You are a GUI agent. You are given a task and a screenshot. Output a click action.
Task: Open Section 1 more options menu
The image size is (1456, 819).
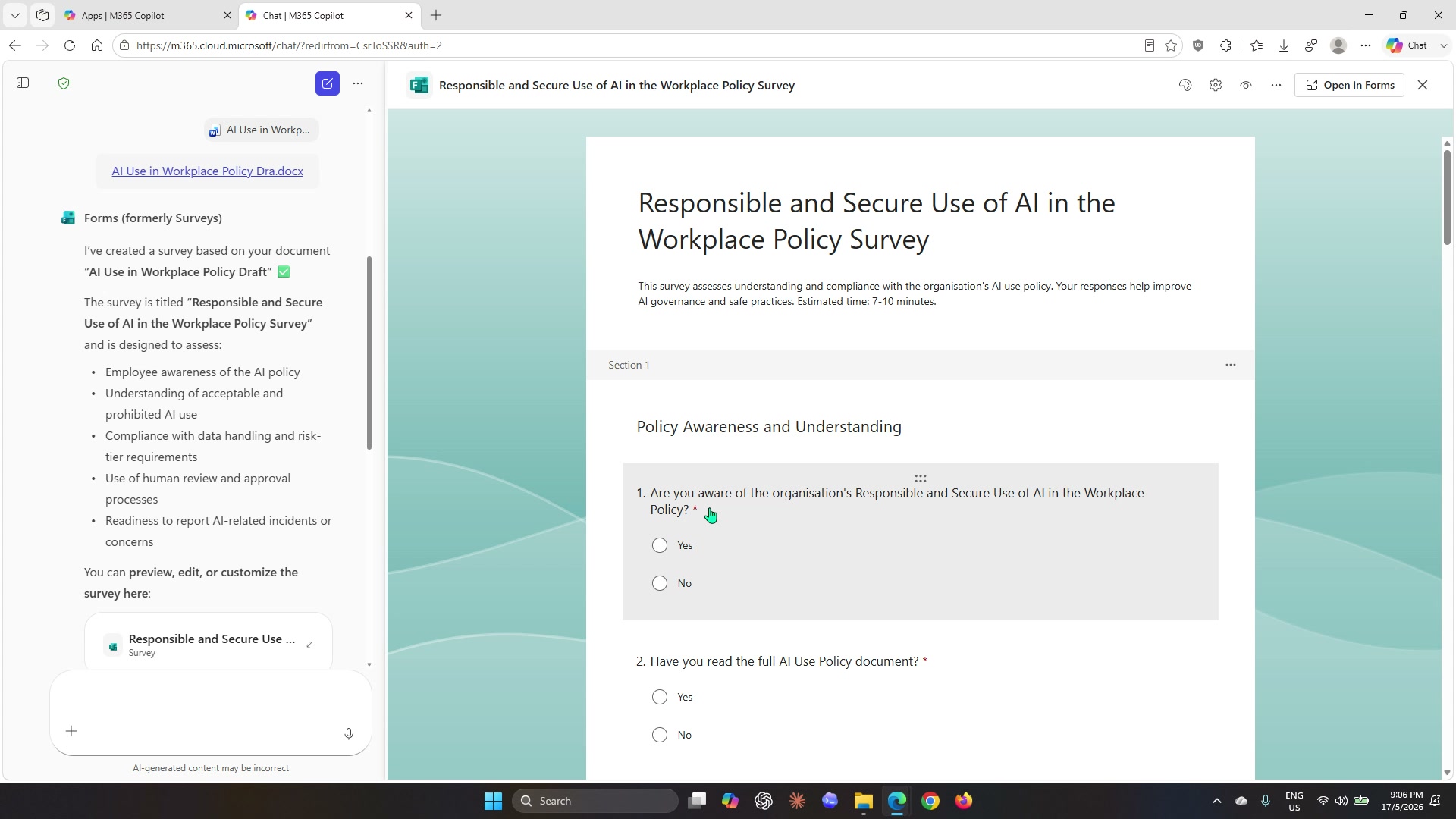click(1231, 365)
